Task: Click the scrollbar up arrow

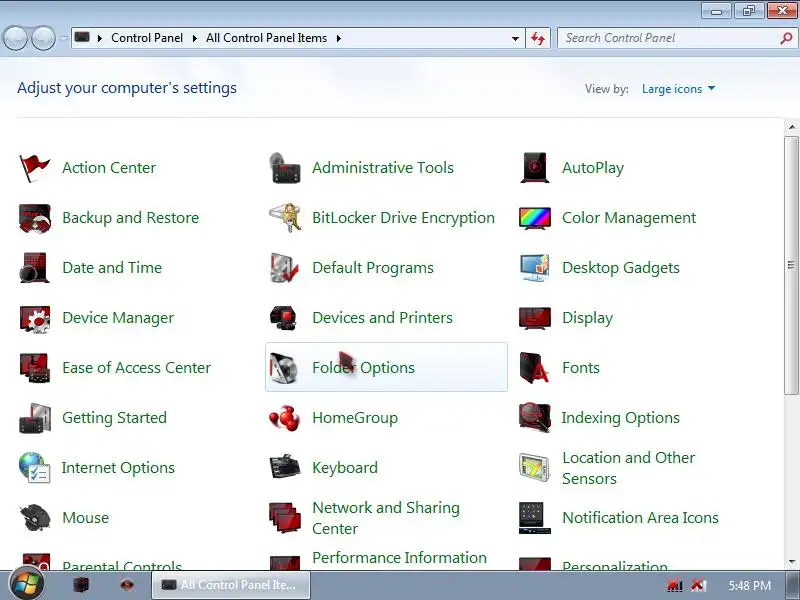Action: click(791, 127)
